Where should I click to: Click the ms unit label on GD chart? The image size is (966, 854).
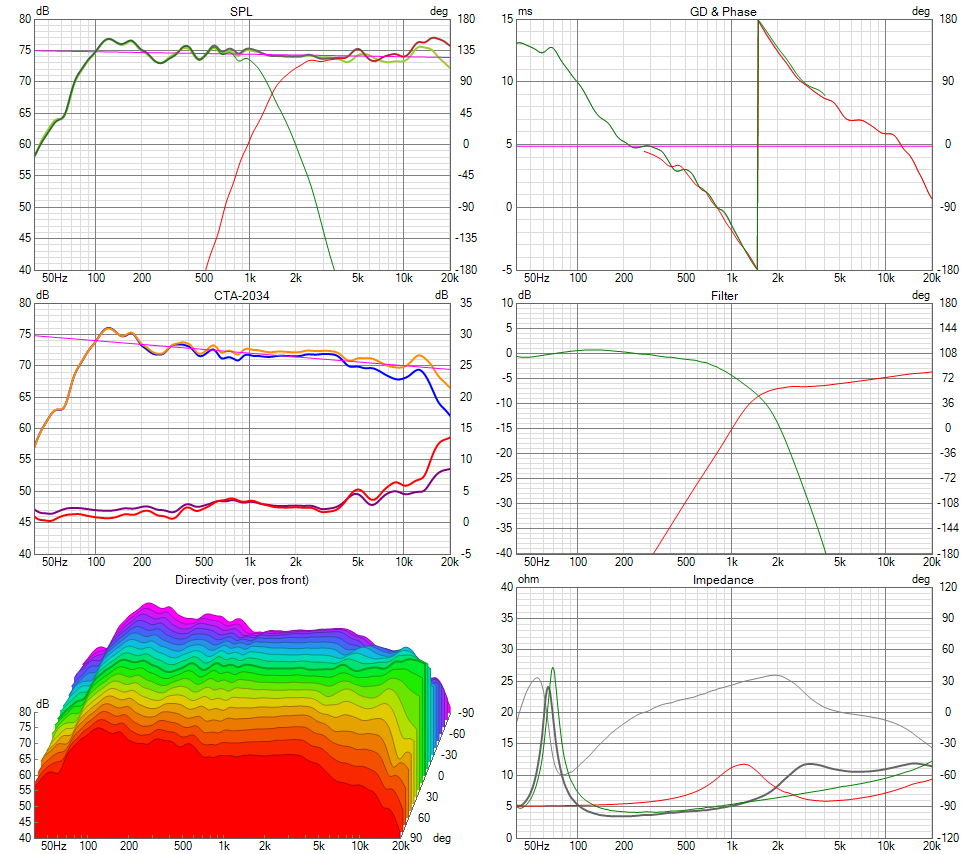(x=526, y=11)
